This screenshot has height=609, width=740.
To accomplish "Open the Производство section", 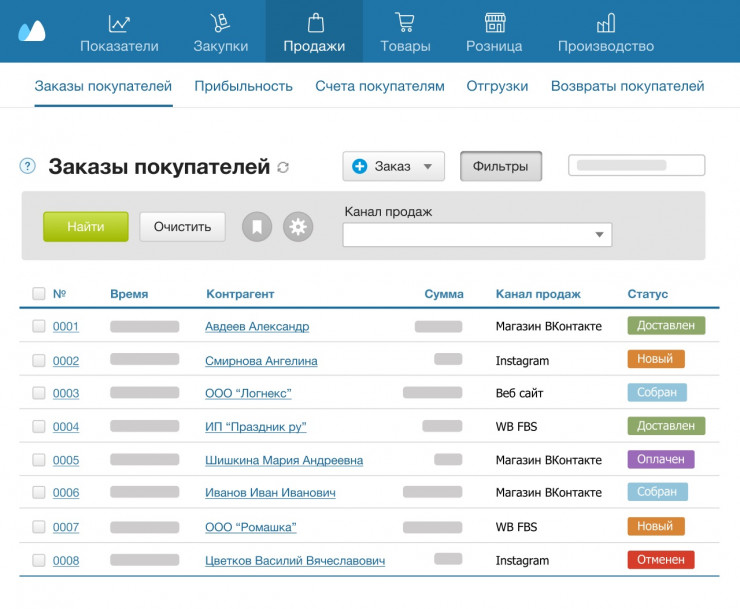I will (x=605, y=32).
